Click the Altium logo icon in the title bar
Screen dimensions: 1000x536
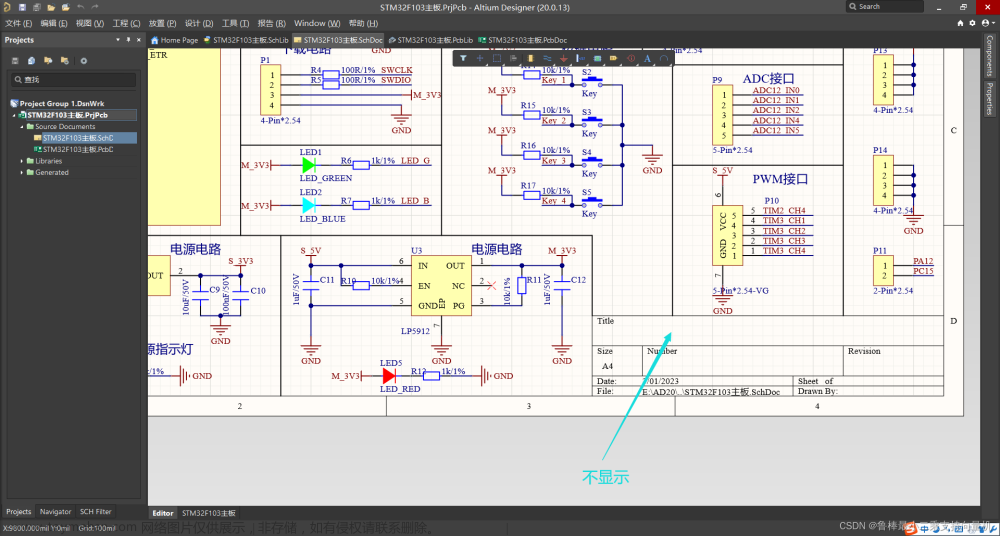pyautogui.click(x=6, y=7)
